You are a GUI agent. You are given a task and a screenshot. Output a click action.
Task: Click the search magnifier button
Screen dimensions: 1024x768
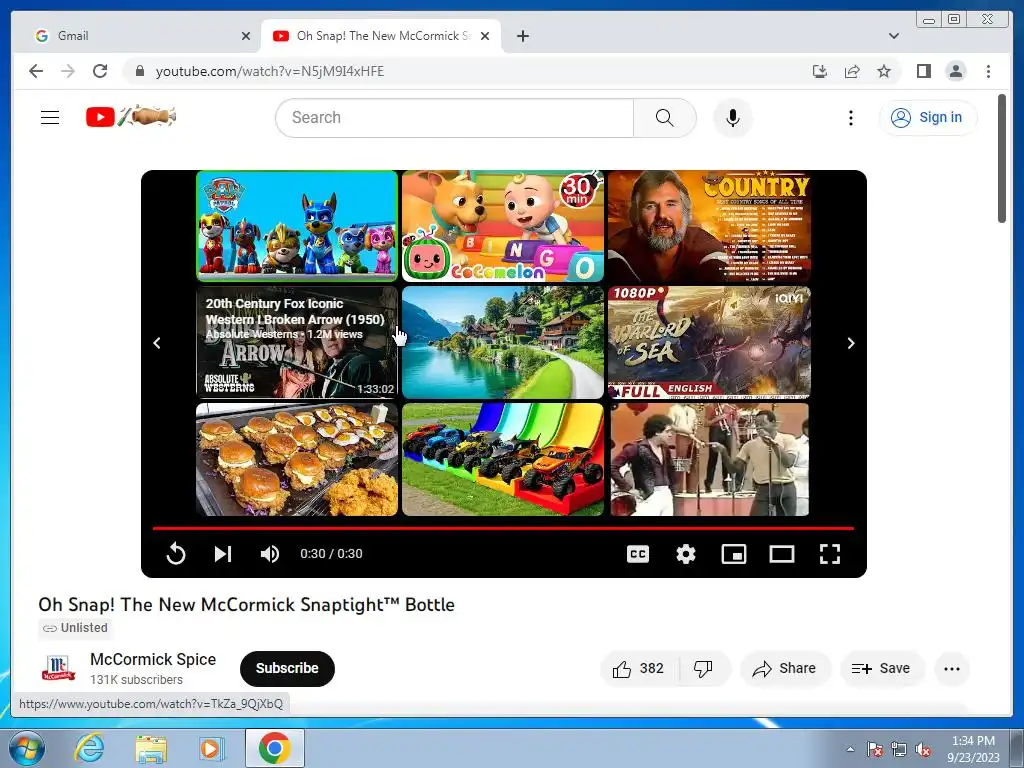coord(664,118)
